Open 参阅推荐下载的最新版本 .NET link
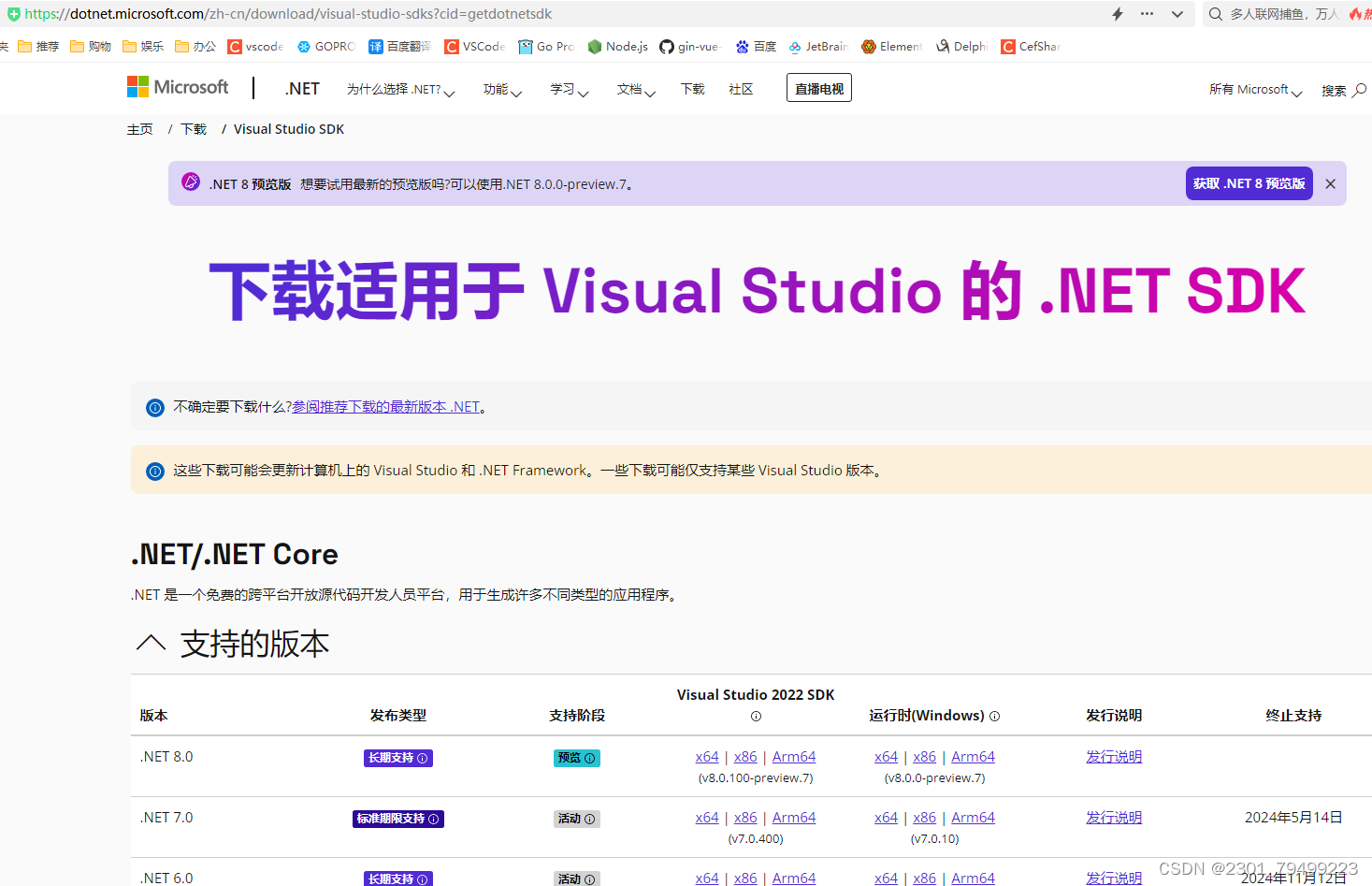Image resolution: width=1372 pixels, height=886 pixels. click(x=385, y=407)
